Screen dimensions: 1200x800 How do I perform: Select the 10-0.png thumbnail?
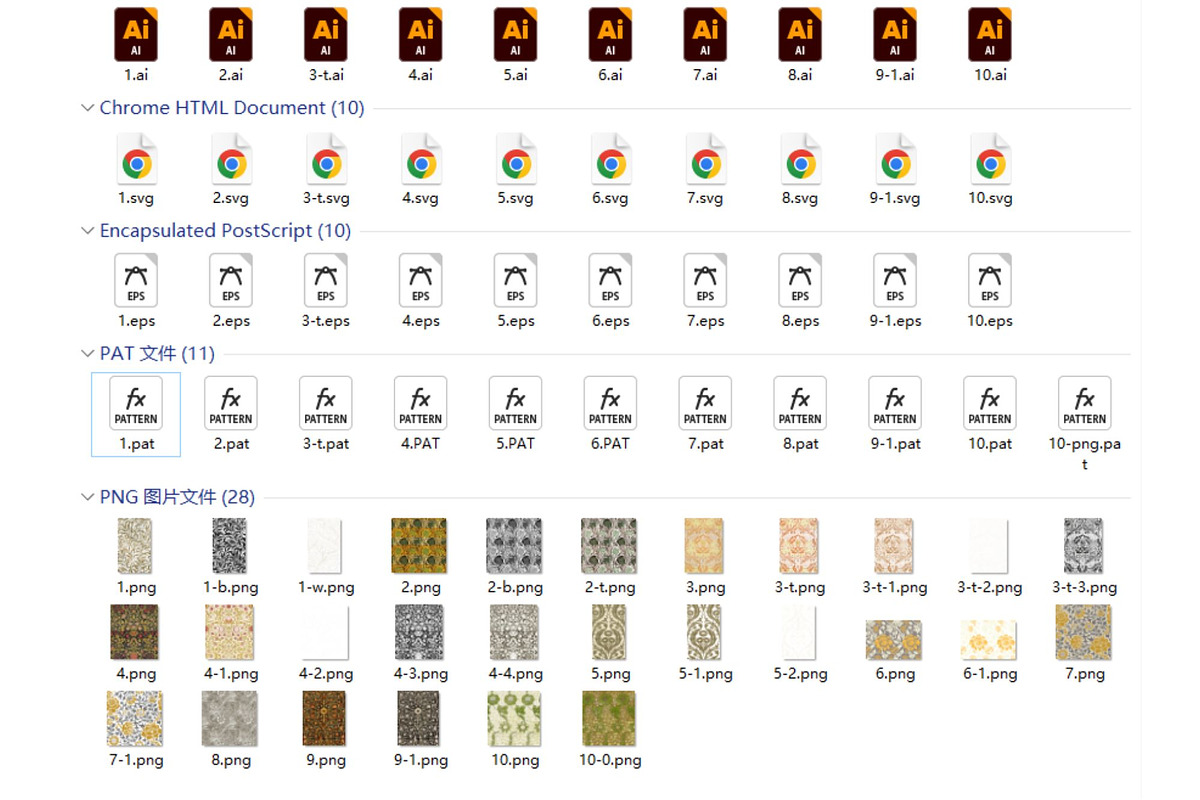pyautogui.click(x=609, y=719)
